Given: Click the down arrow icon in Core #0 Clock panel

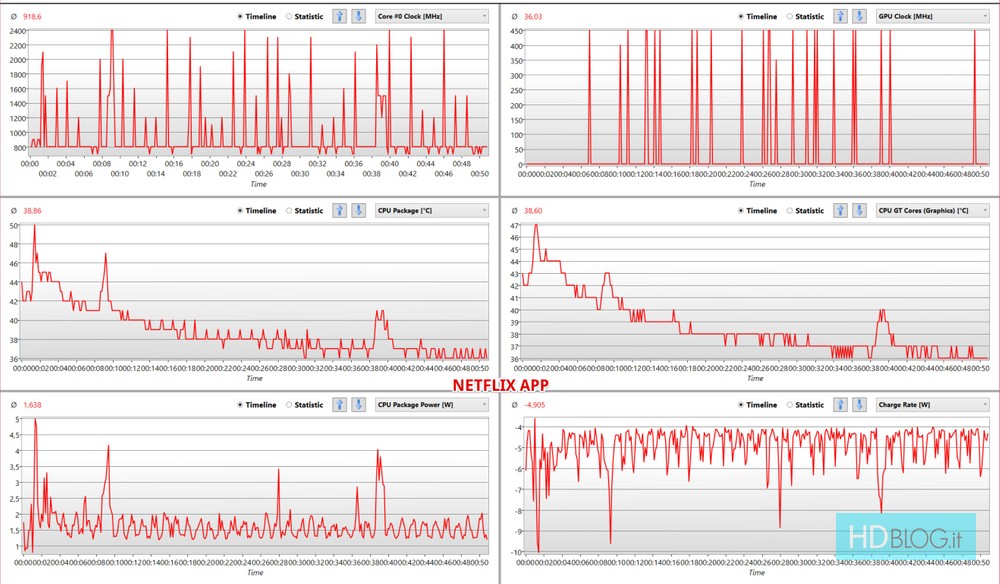Looking at the screenshot, I should (358, 16).
